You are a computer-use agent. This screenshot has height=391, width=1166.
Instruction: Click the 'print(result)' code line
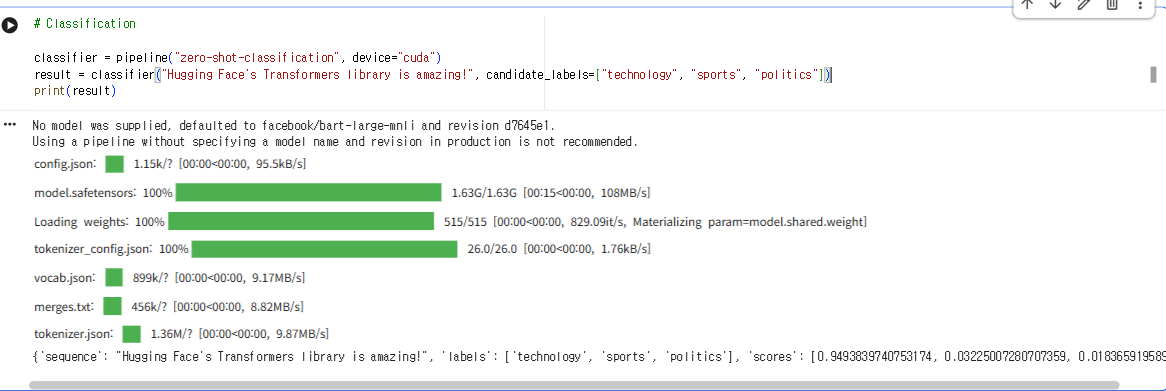[74, 91]
